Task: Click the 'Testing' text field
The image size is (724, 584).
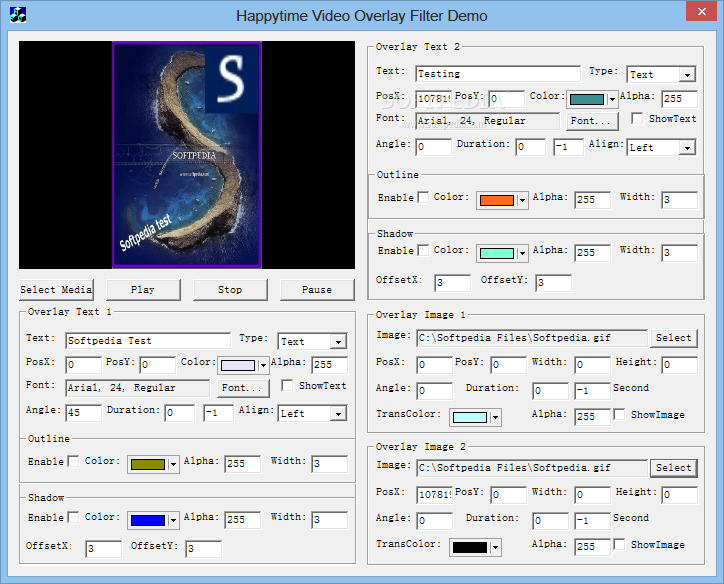Action: point(498,74)
